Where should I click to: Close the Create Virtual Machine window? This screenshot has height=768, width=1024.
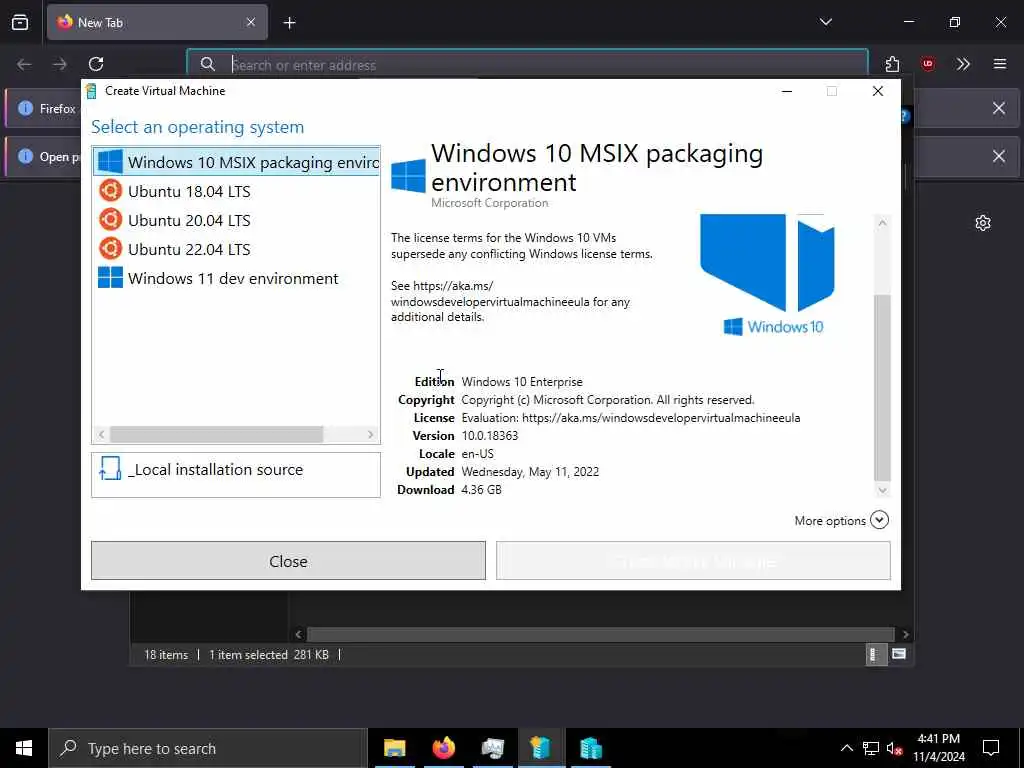[x=878, y=91]
